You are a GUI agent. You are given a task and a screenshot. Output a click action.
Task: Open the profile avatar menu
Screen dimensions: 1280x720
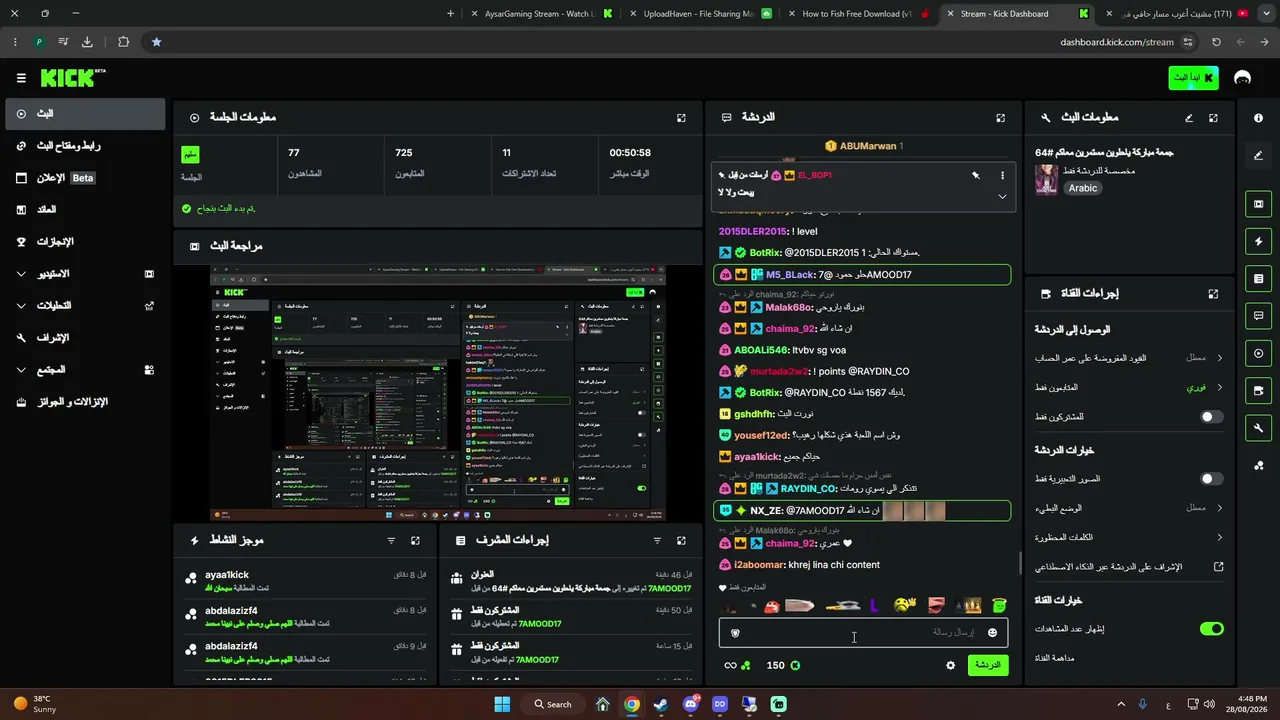1242,78
